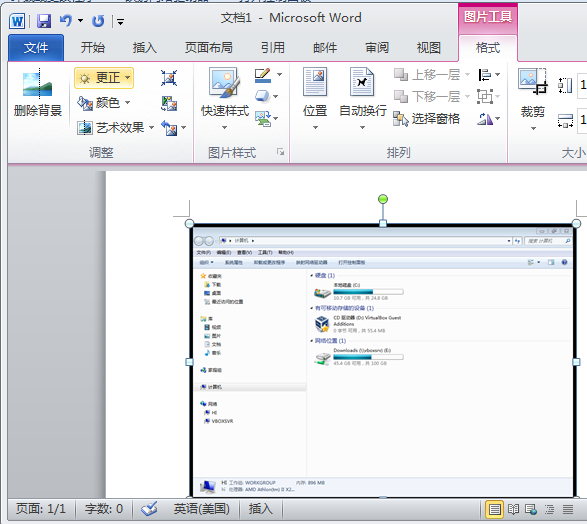Click the 裁剪 crop icon
The height and width of the screenshot is (524, 587).
533,82
